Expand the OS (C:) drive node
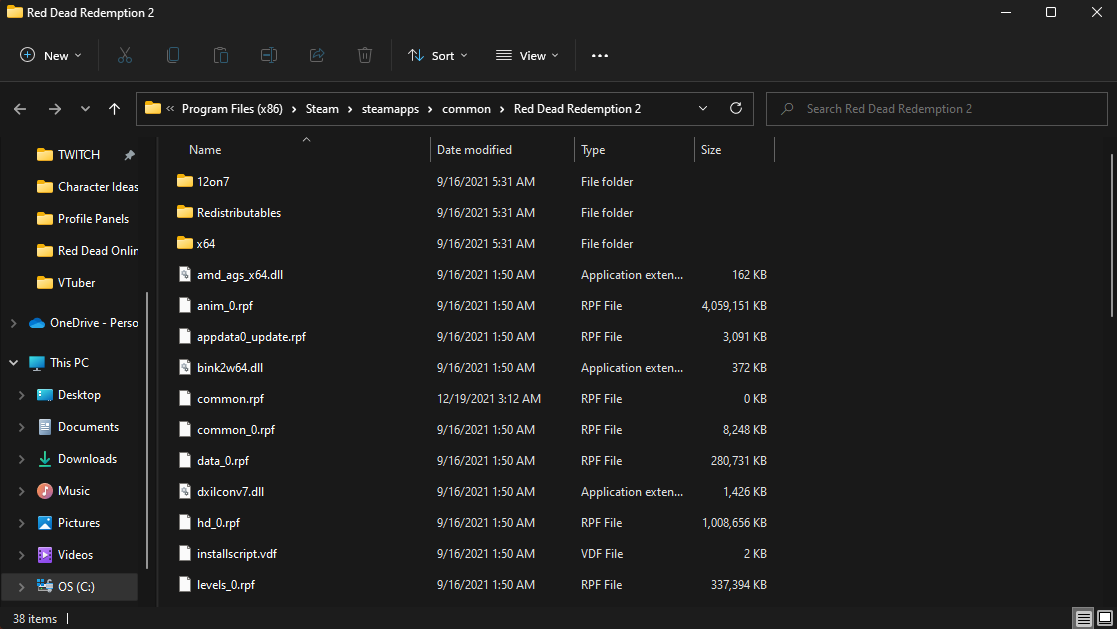 [x=21, y=587]
